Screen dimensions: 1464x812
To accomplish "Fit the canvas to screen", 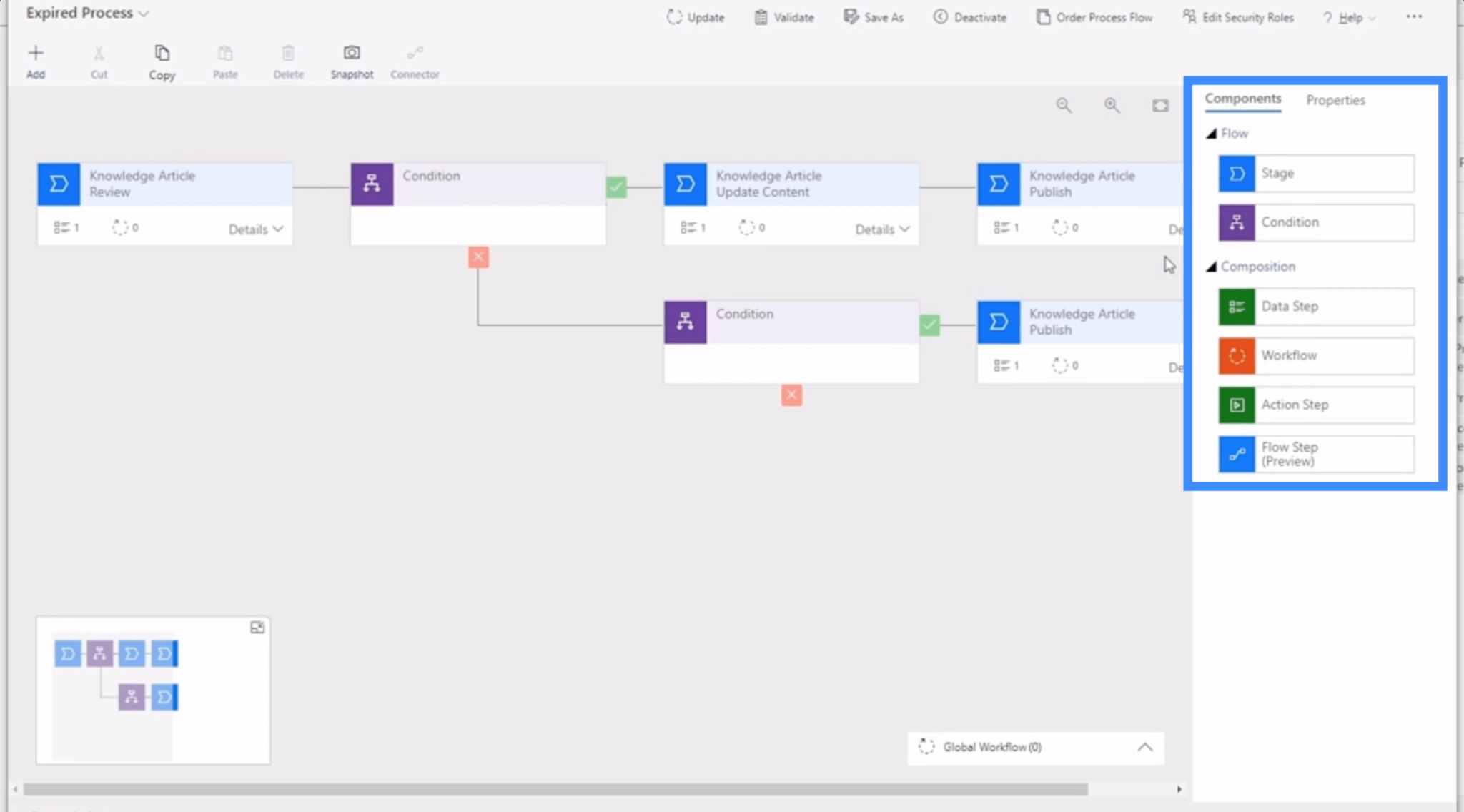I will pos(1160,105).
